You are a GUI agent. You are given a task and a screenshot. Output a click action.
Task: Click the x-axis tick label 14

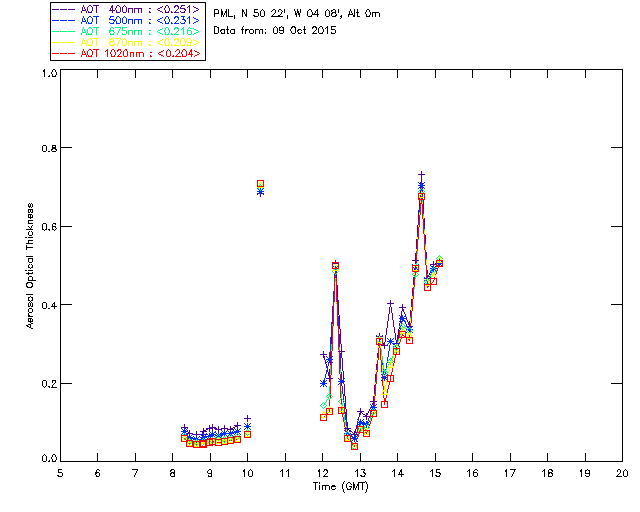coord(398,473)
